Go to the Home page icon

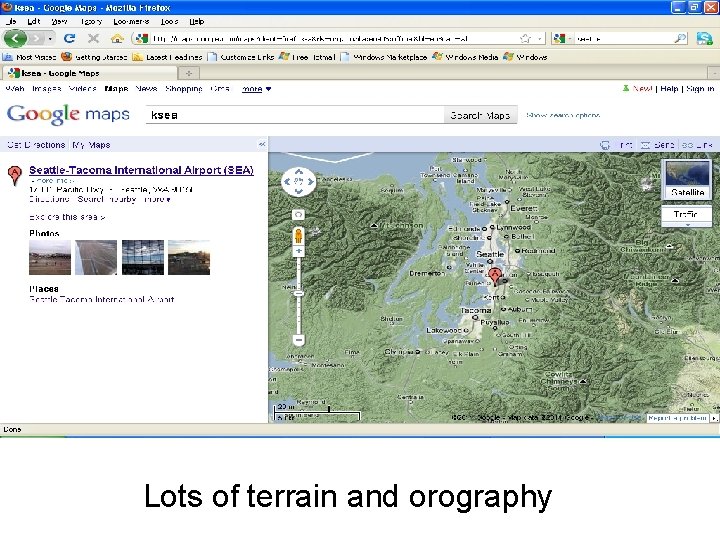coord(117,39)
